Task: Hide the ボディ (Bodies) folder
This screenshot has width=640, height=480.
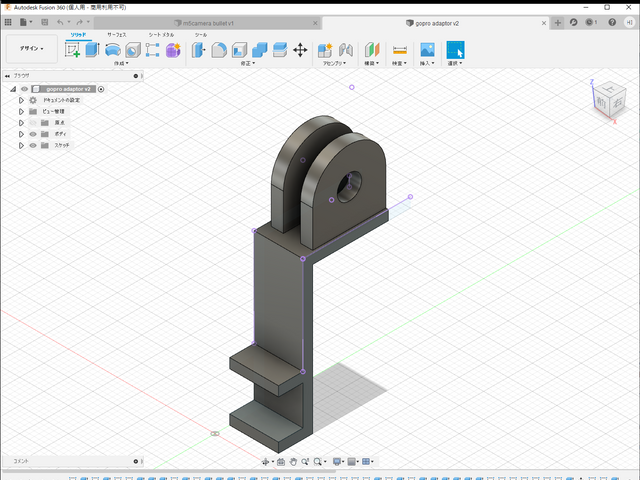Action: 32,134
